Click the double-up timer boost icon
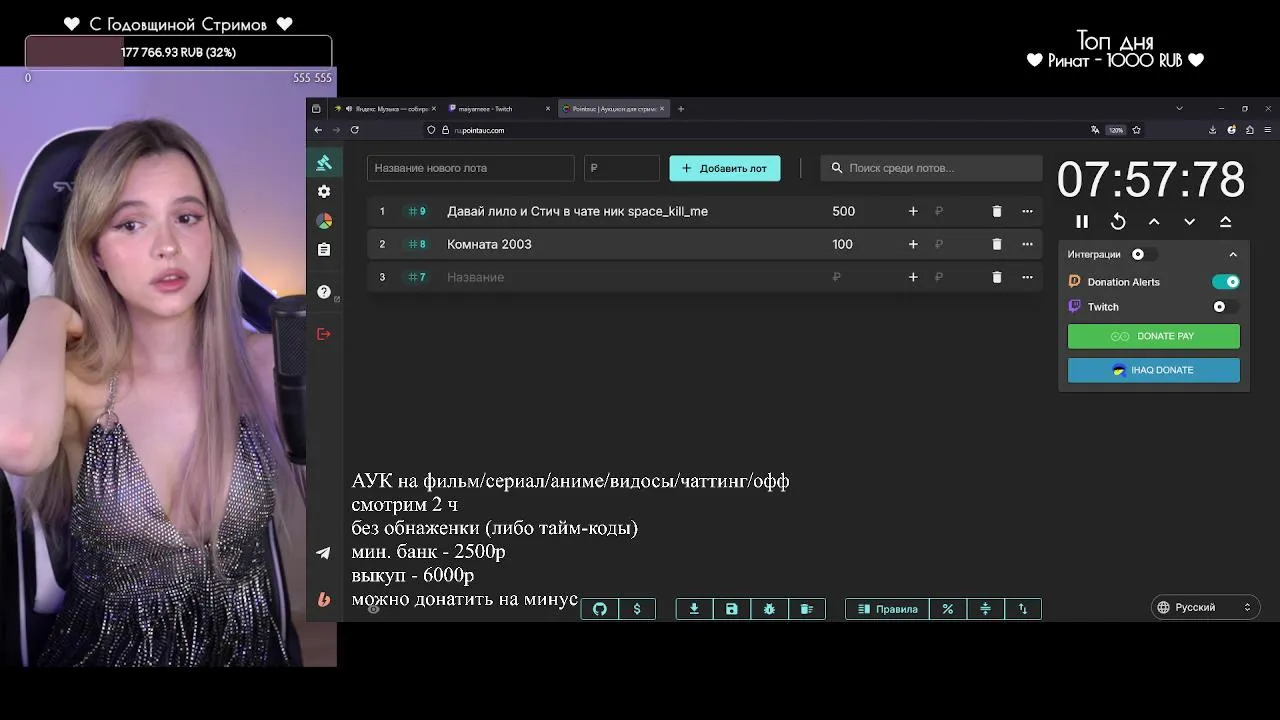Screen dimensions: 1280x720 point(1226,222)
